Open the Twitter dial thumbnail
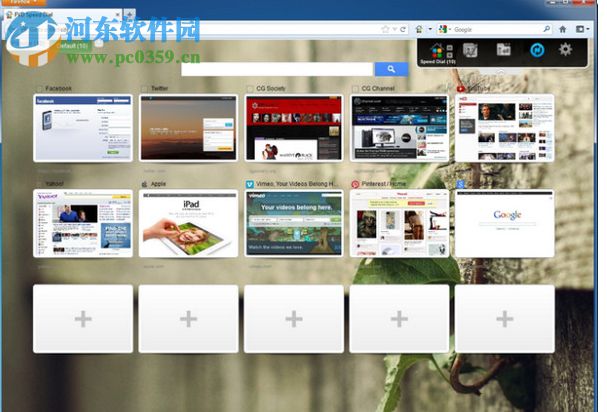 tap(188, 128)
